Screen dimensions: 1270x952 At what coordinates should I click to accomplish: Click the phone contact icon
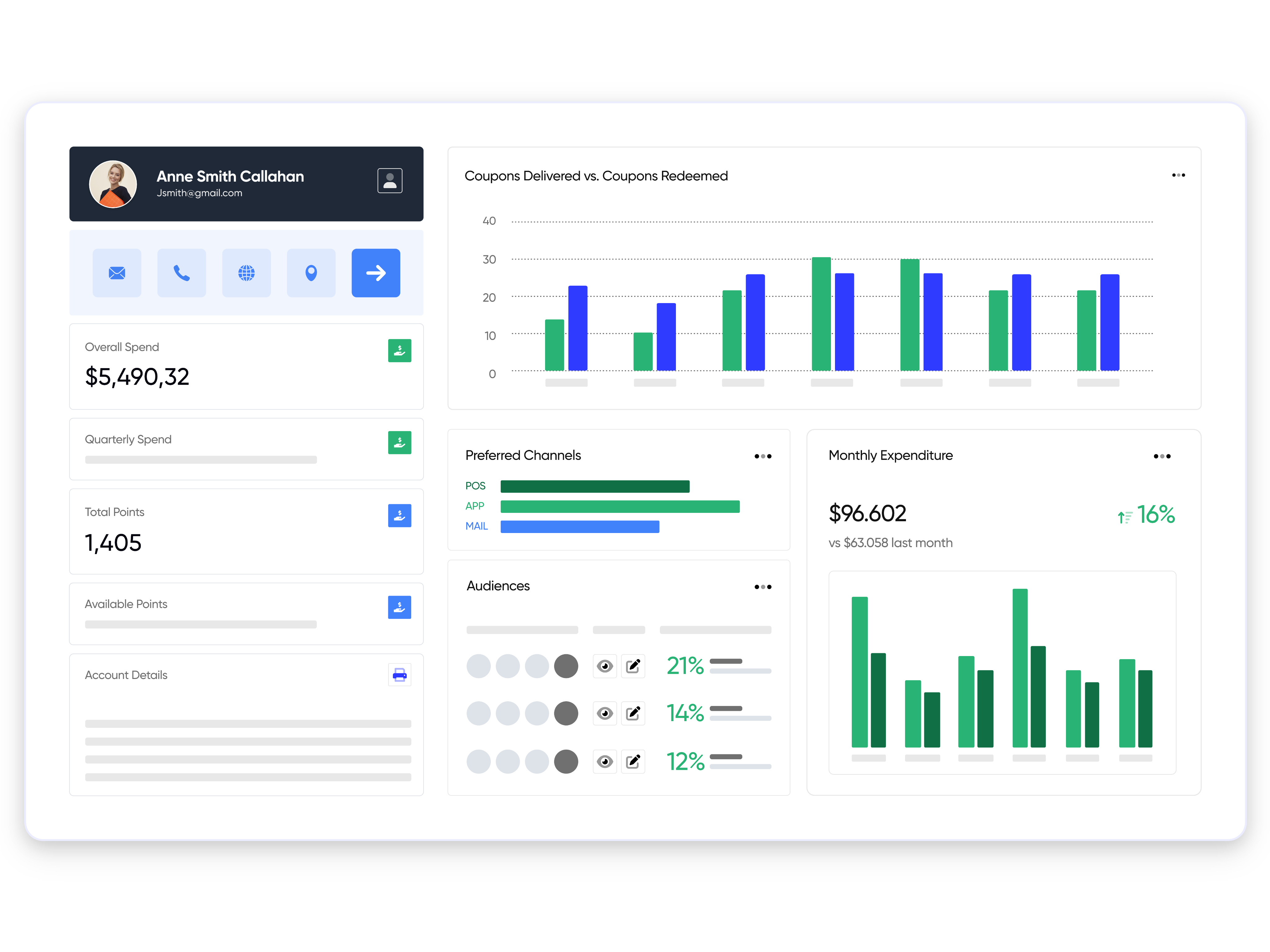click(181, 273)
